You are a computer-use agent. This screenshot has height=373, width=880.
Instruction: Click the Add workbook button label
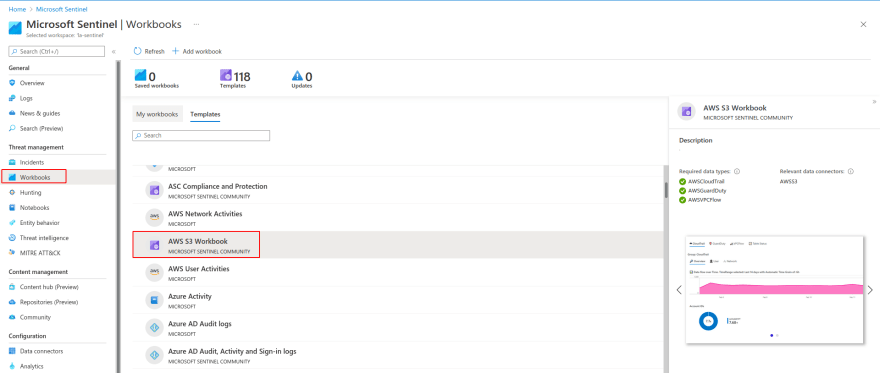[202, 52]
